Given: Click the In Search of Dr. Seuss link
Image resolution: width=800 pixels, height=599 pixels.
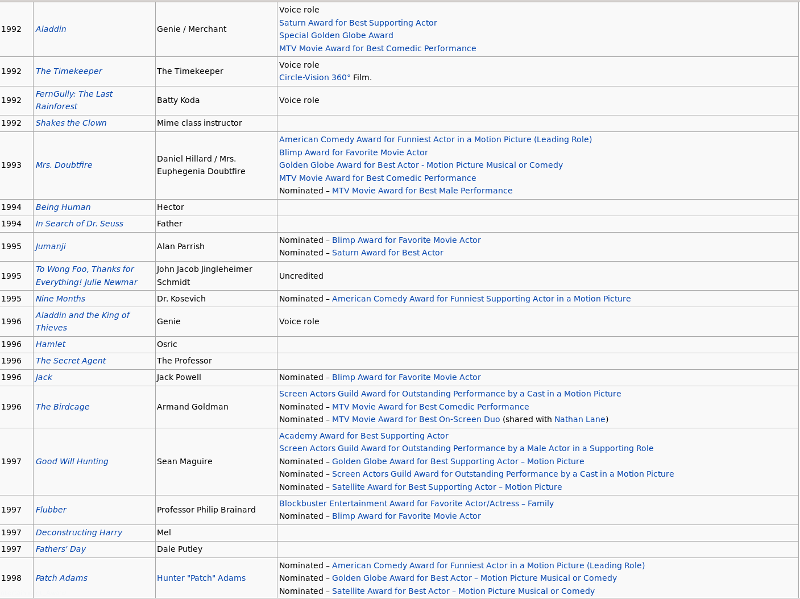Looking at the screenshot, I should pos(79,223).
